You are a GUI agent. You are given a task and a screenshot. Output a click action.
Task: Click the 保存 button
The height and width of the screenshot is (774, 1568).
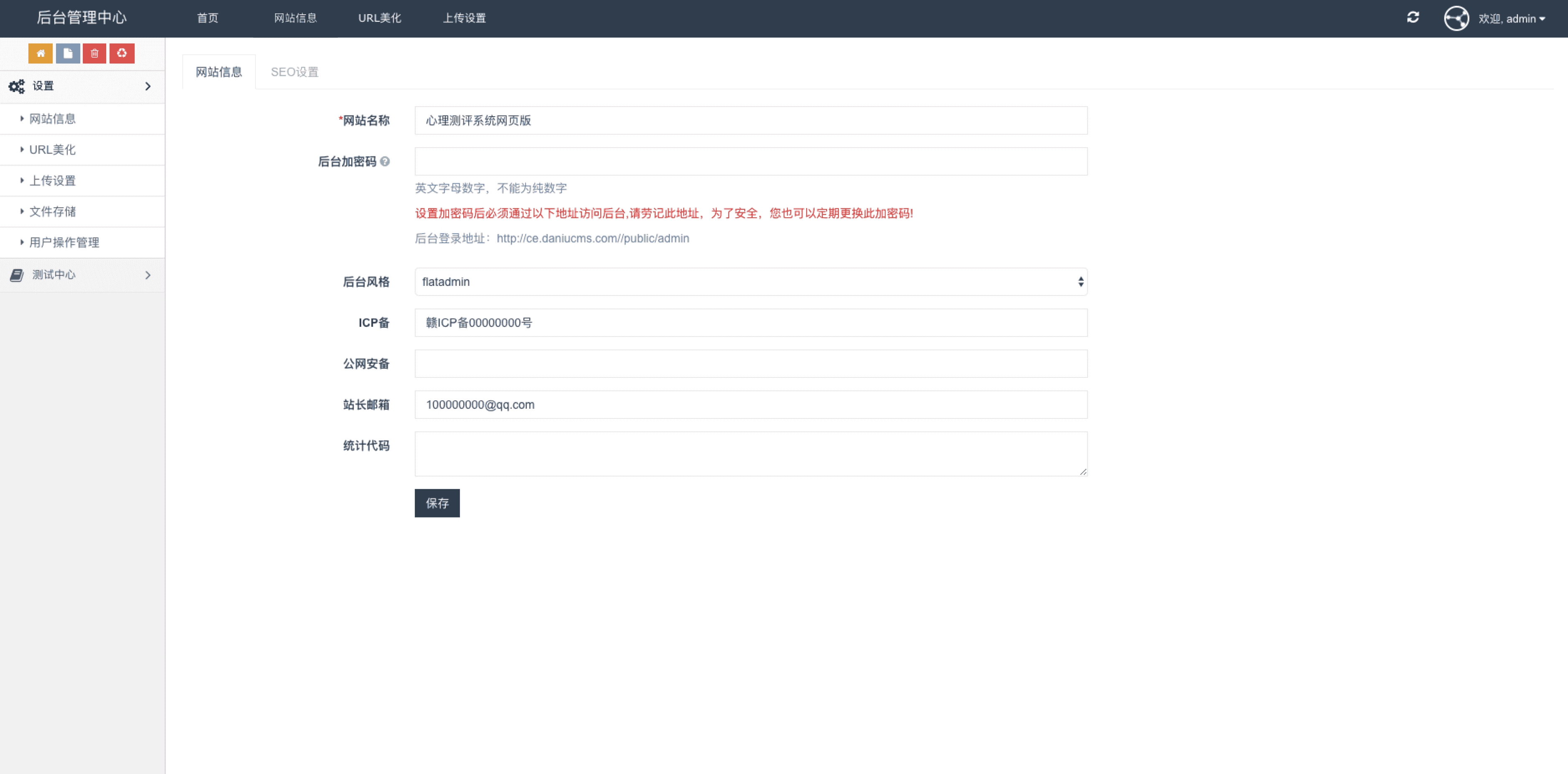pos(437,503)
